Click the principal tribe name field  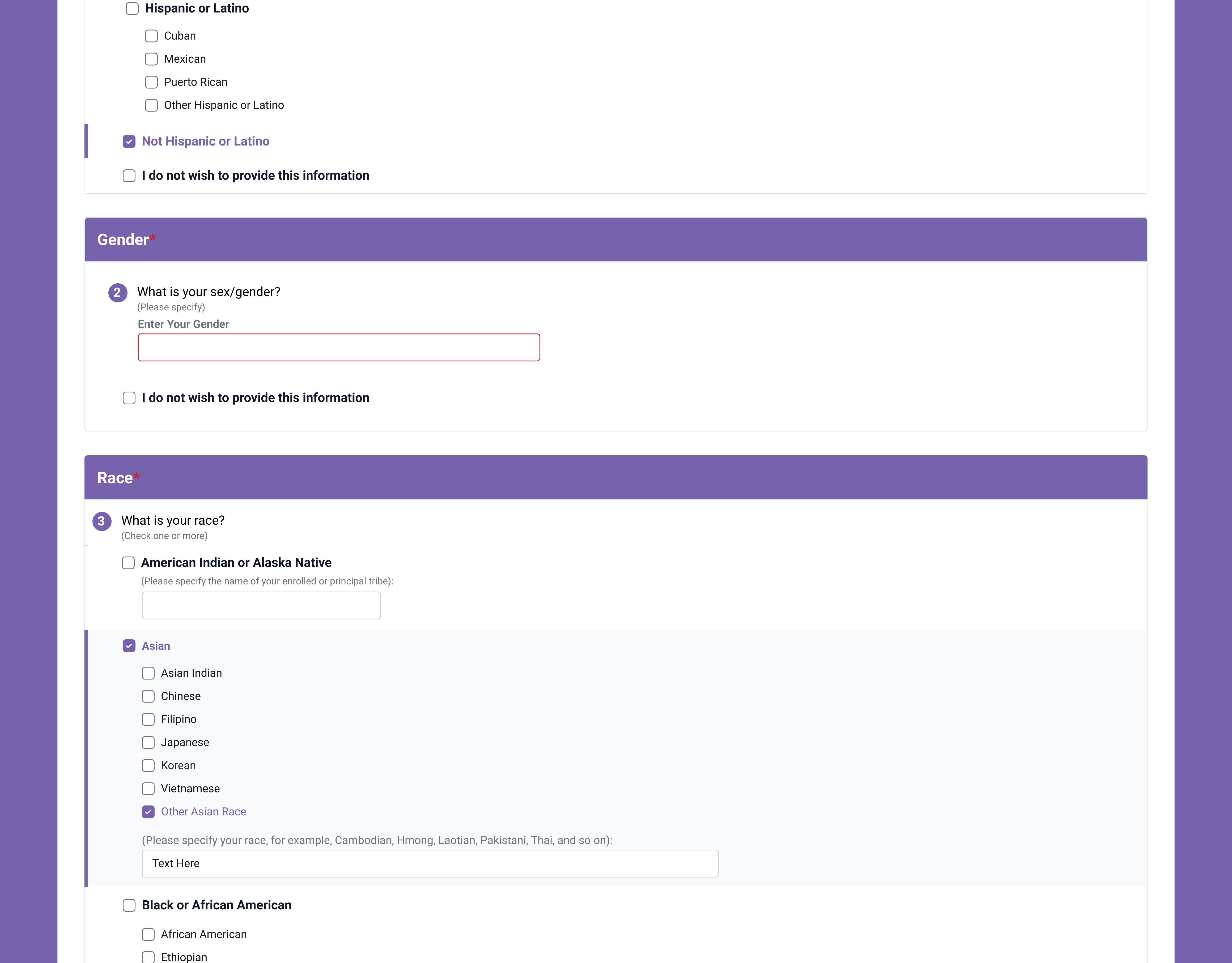coord(261,606)
